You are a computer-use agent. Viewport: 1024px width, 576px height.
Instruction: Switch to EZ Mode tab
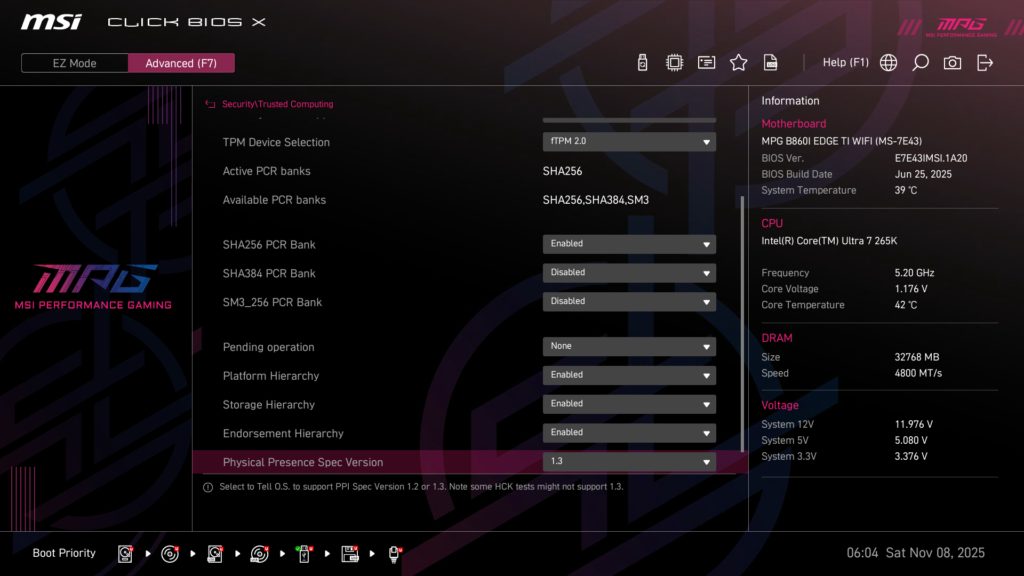coord(73,62)
